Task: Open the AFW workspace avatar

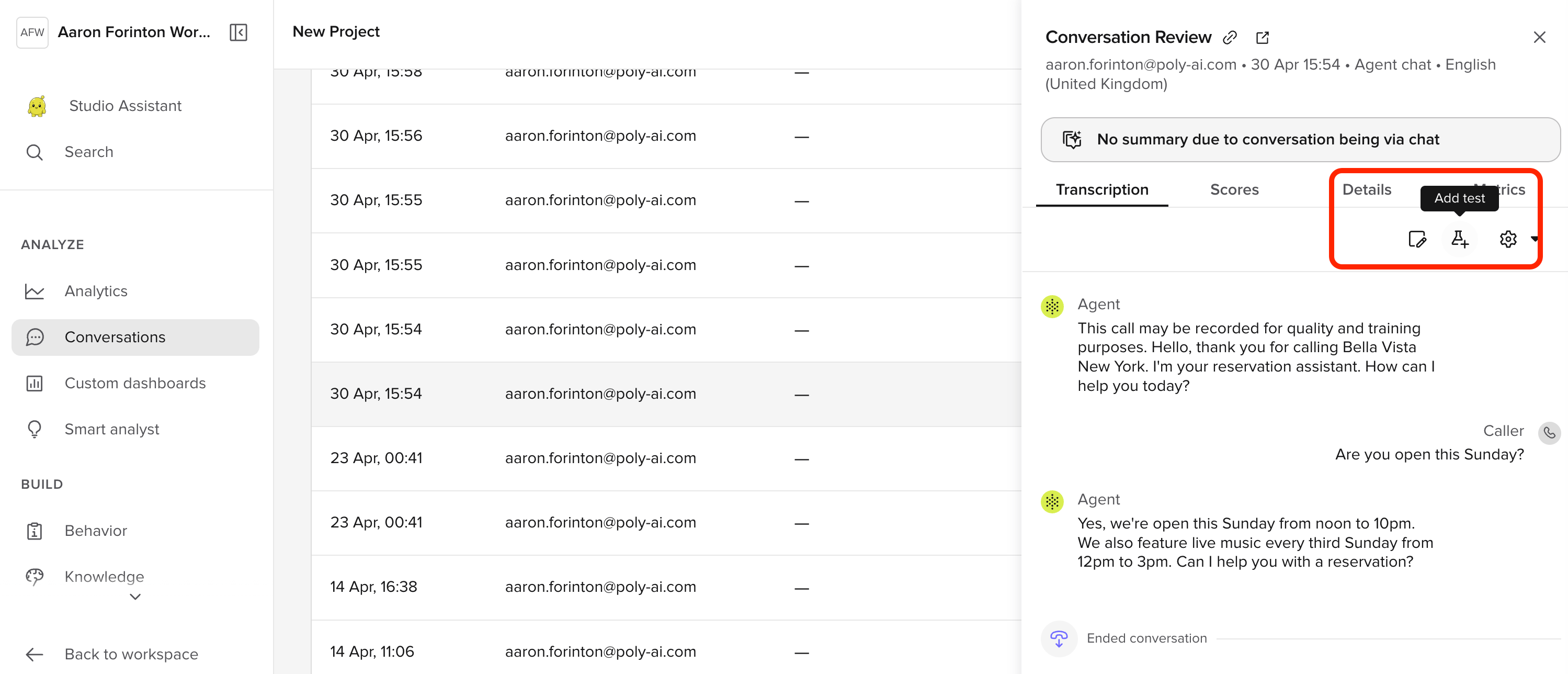Action: pos(32,32)
